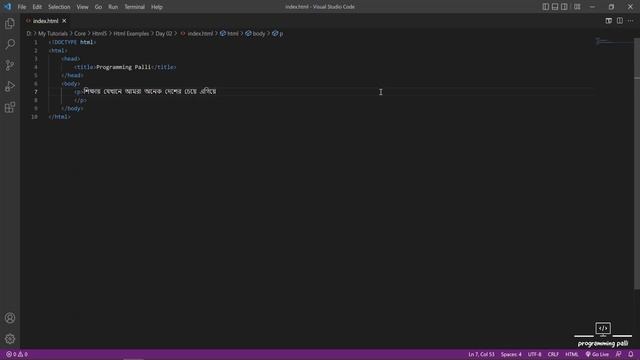Toggle primary side bar layout icon

(x=545, y=7)
